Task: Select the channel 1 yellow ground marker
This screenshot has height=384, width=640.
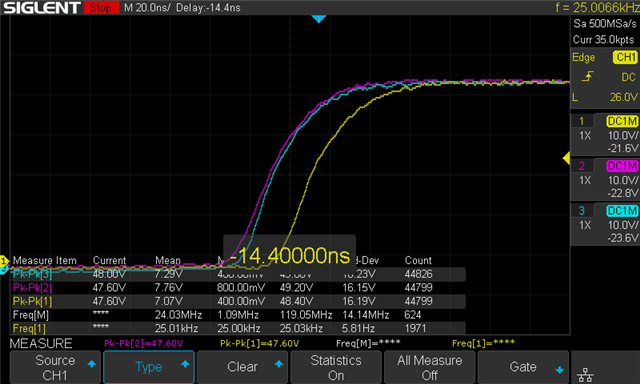Action: pyautogui.click(x=4, y=260)
